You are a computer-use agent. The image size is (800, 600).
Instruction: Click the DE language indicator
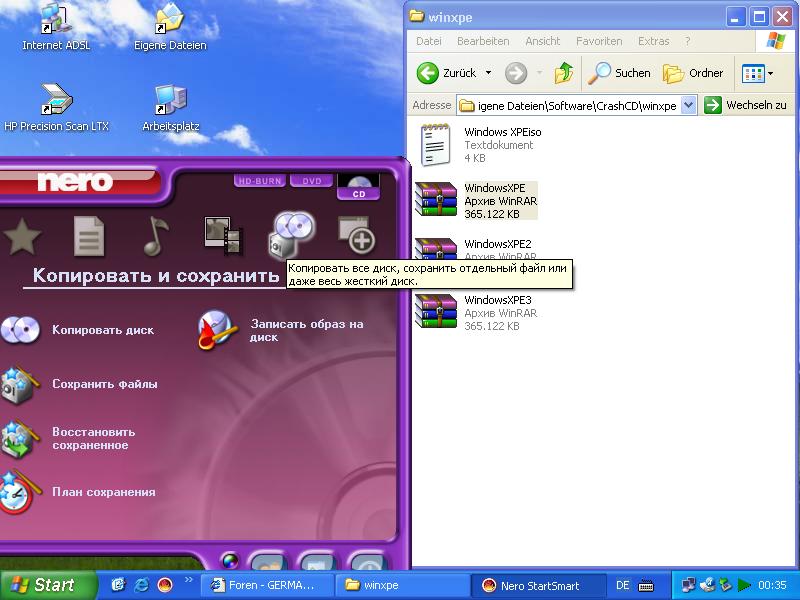tap(622, 585)
